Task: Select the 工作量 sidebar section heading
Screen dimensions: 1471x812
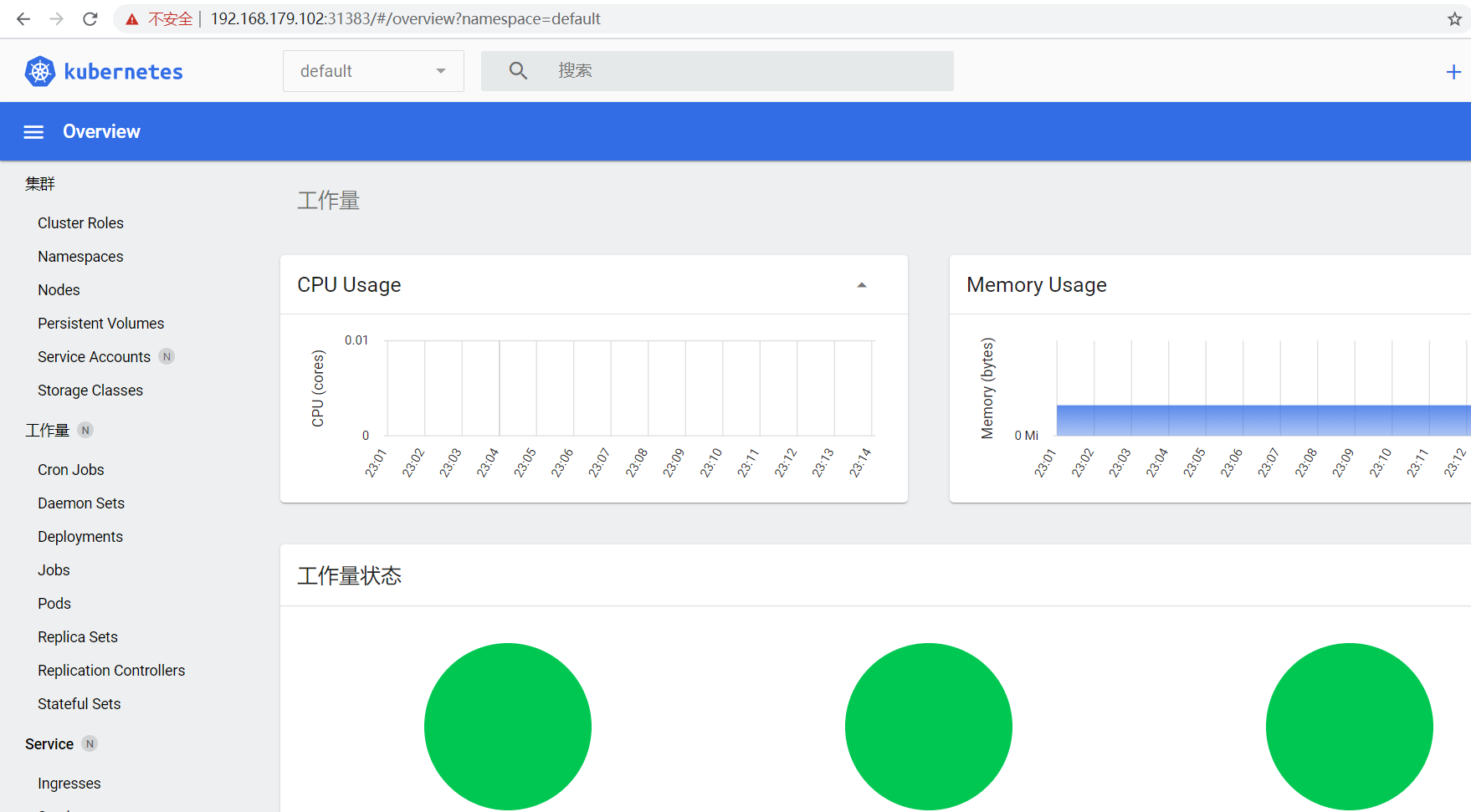Action: click(47, 430)
